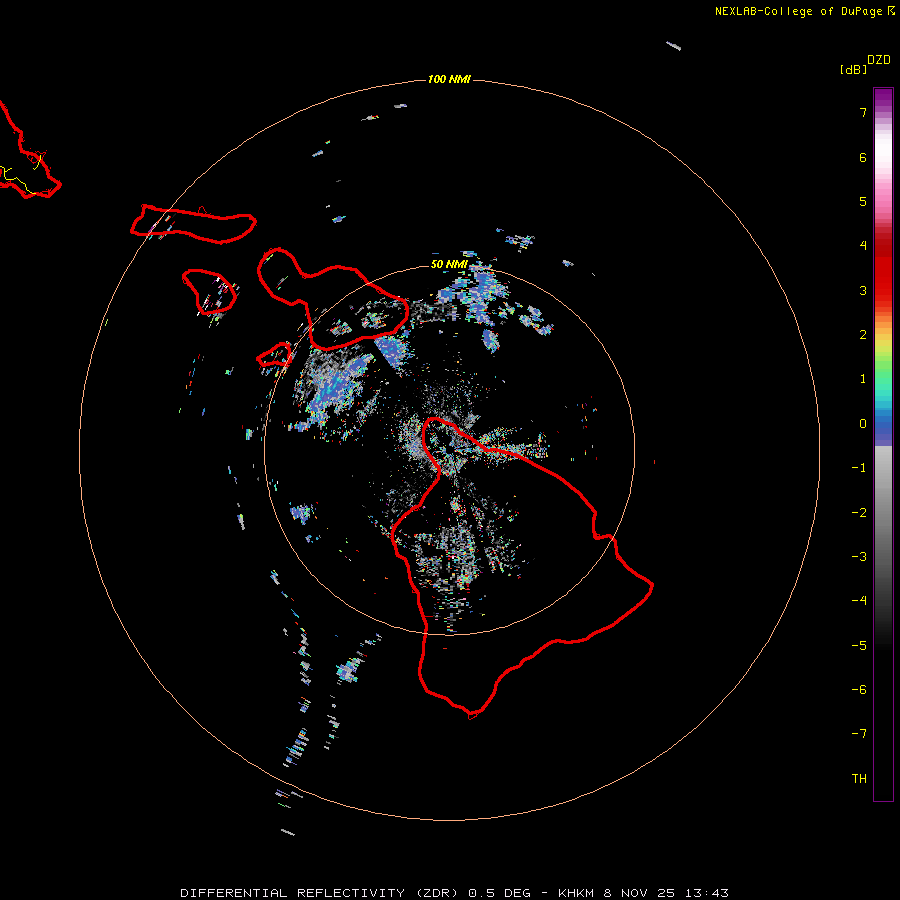Select the DZD legend title

coord(879,60)
